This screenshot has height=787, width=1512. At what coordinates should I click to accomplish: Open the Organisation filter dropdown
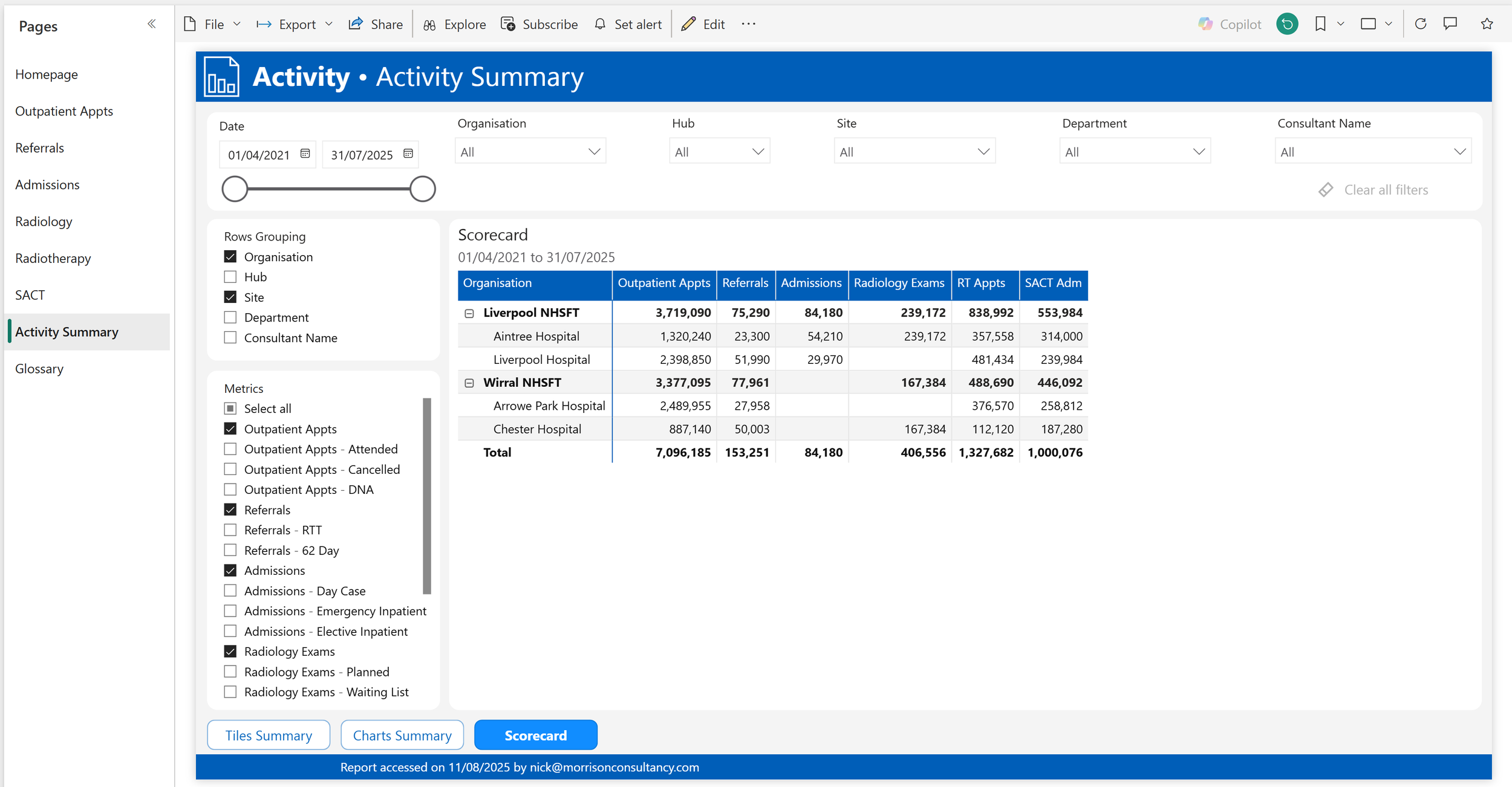point(530,152)
